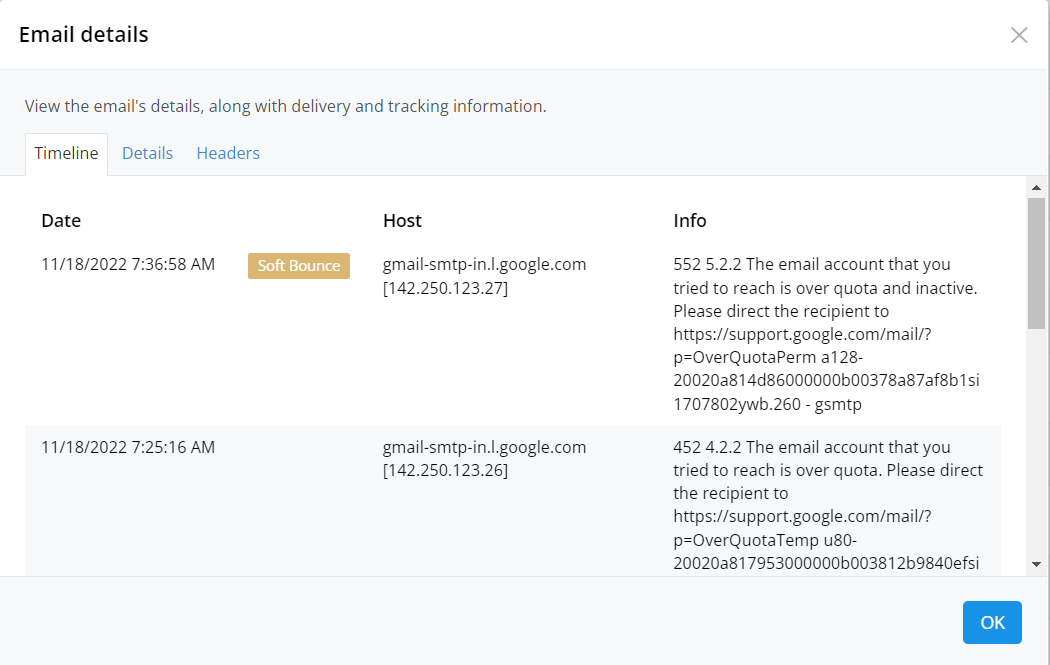Click the dialog description text
Image resolution: width=1050 pixels, height=665 pixels.
tap(285, 106)
